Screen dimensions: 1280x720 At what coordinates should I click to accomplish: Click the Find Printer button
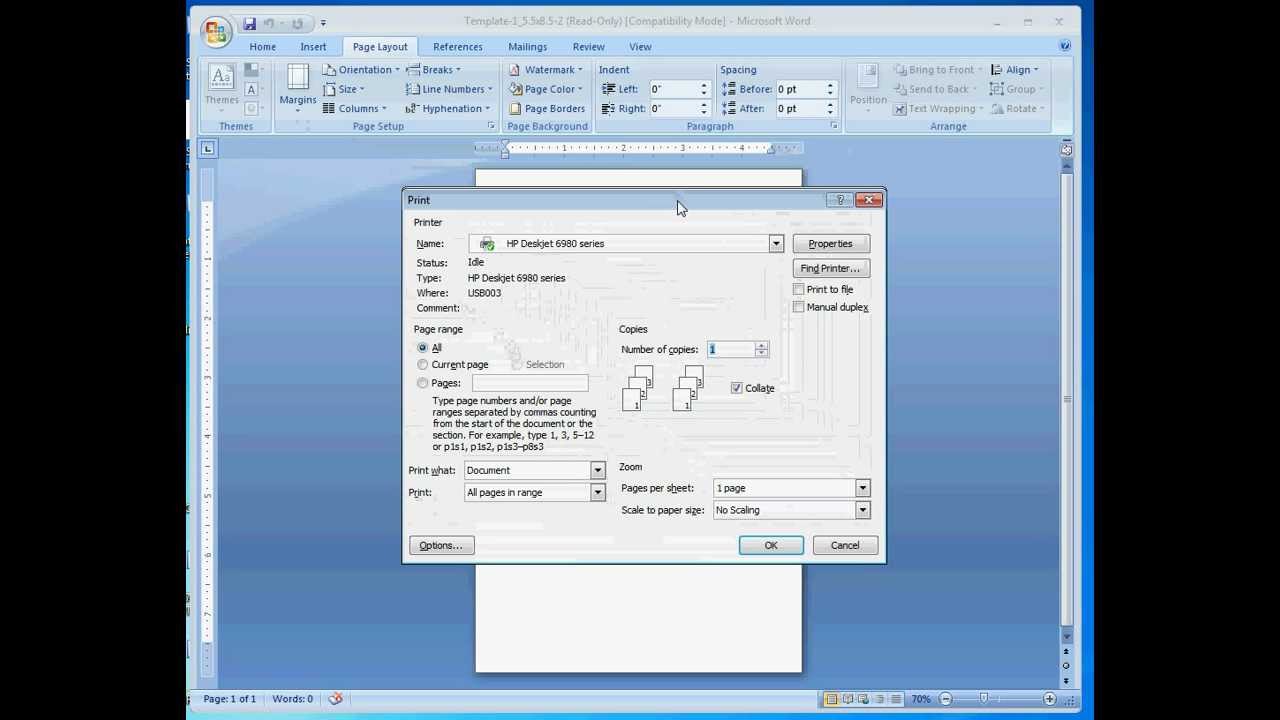coord(831,269)
